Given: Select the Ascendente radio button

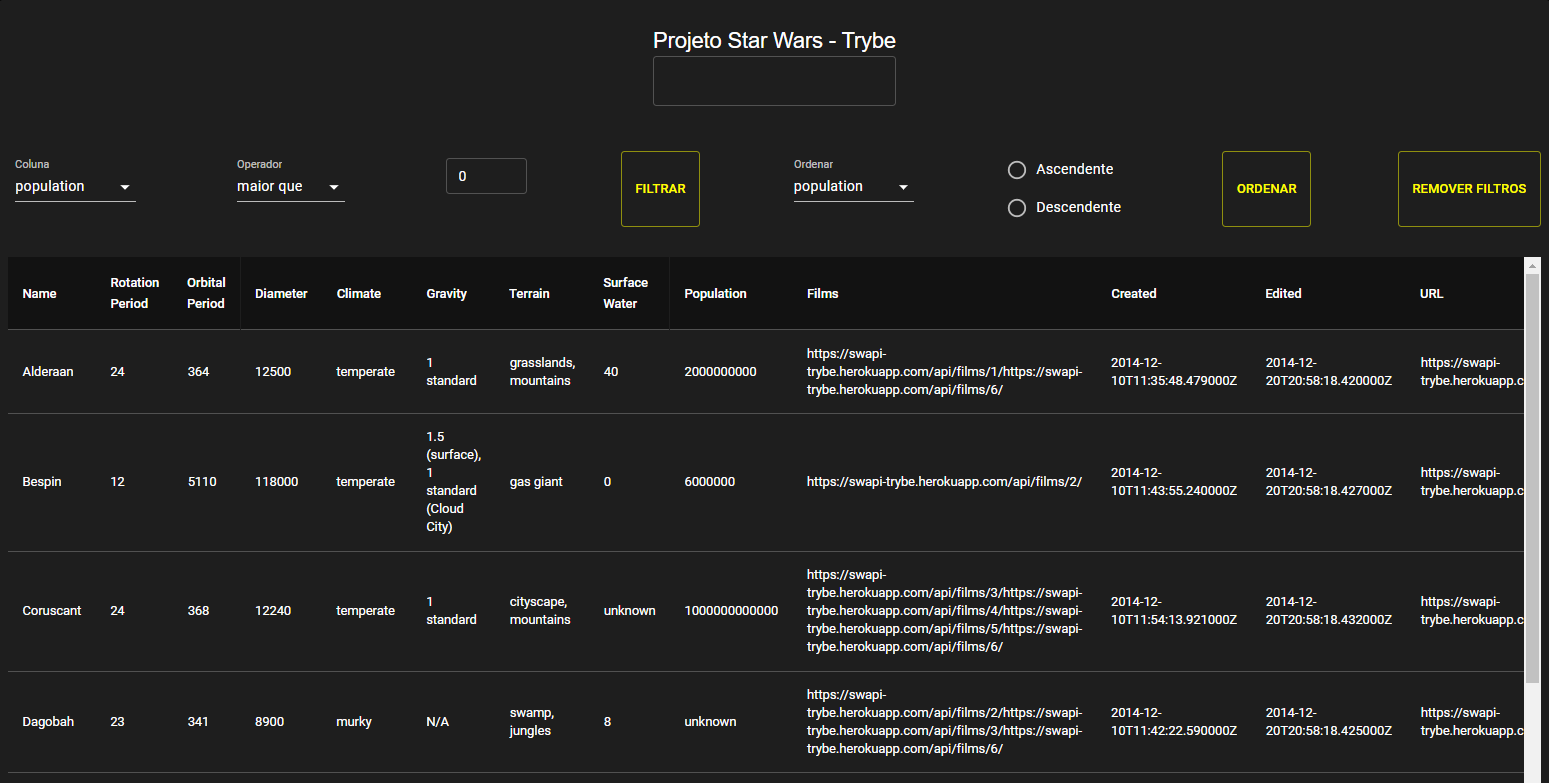Looking at the screenshot, I should click(x=1017, y=170).
